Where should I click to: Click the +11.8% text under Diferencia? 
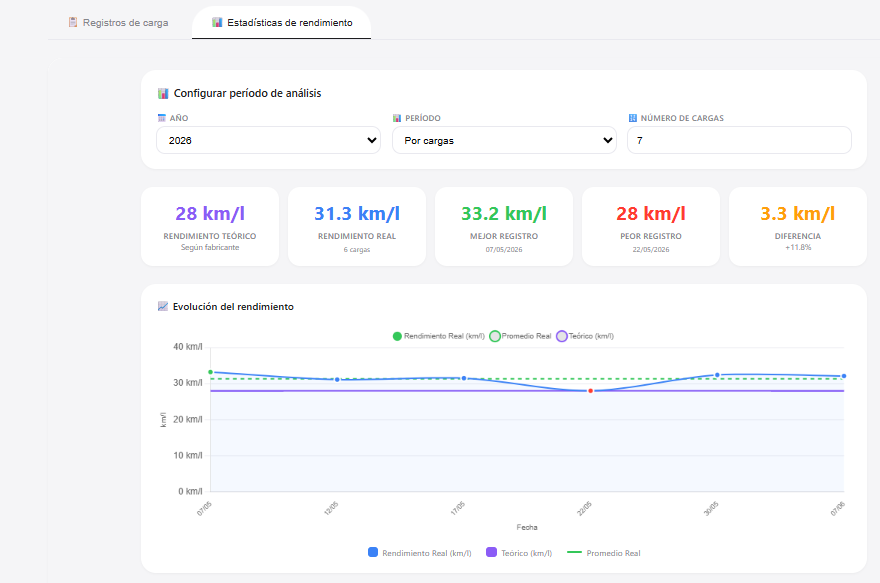click(x=798, y=247)
